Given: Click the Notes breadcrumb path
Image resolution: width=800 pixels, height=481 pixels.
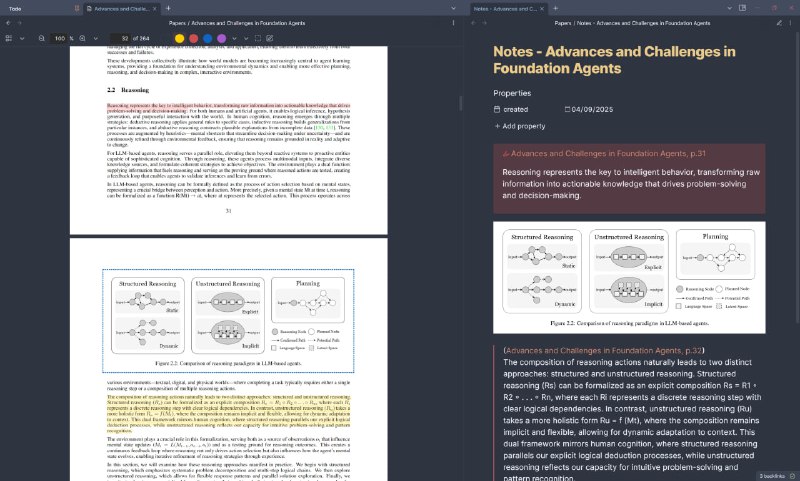Looking at the screenshot, I should point(632,23).
